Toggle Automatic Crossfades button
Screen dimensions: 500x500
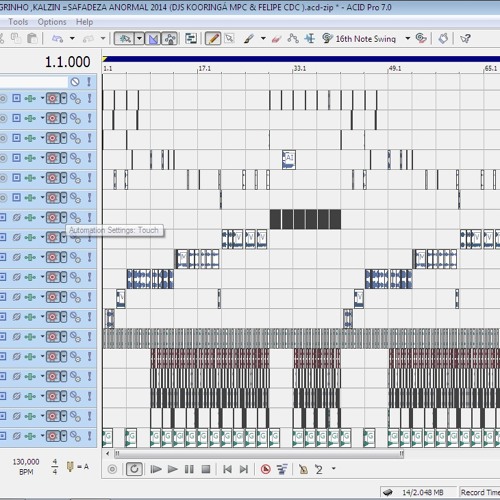point(153,39)
